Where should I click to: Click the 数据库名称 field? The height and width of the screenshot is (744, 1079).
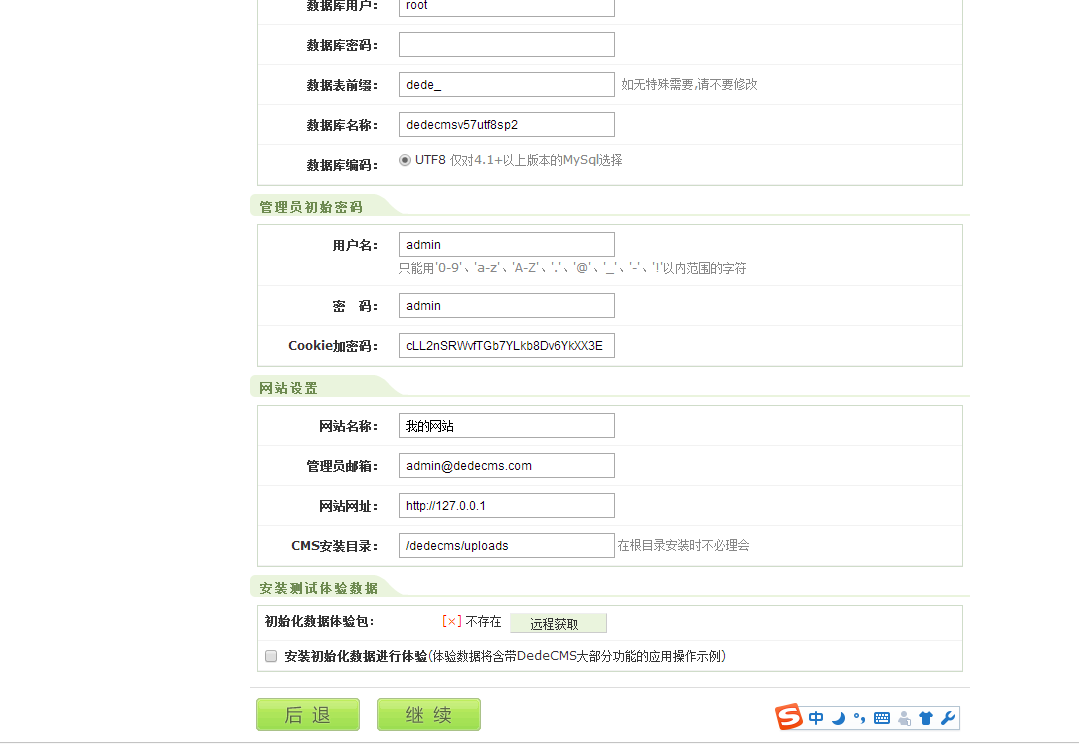(x=506, y=125)
